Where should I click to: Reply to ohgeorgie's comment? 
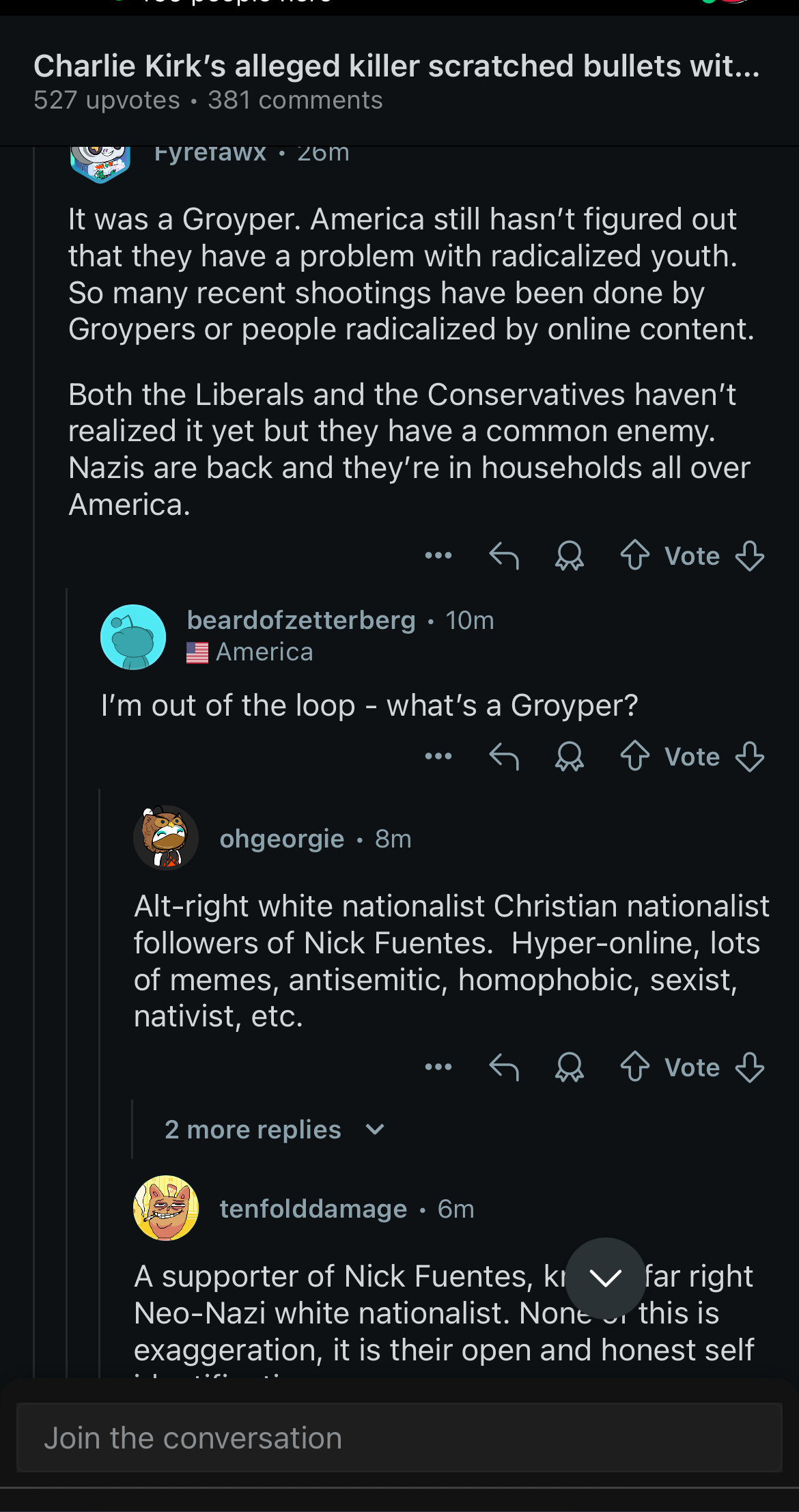click(504, 1067)
